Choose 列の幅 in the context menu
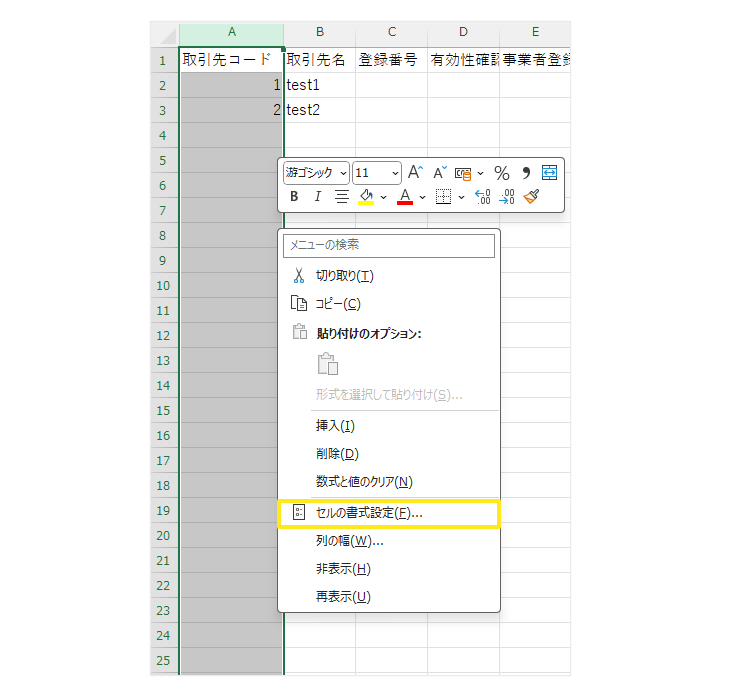752x689 pixels. click(x=349, y=541)
